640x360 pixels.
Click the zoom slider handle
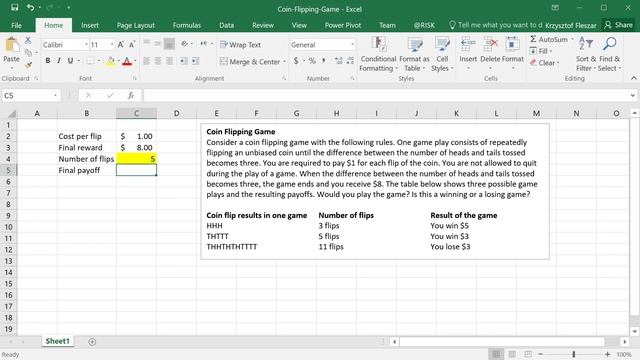coord(573,354)
